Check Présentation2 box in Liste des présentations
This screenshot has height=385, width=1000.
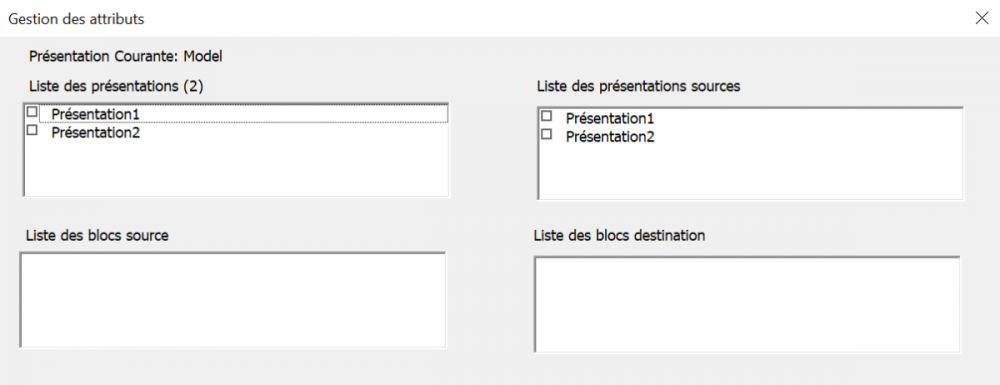pyautogui.click(x=32, y=130)
